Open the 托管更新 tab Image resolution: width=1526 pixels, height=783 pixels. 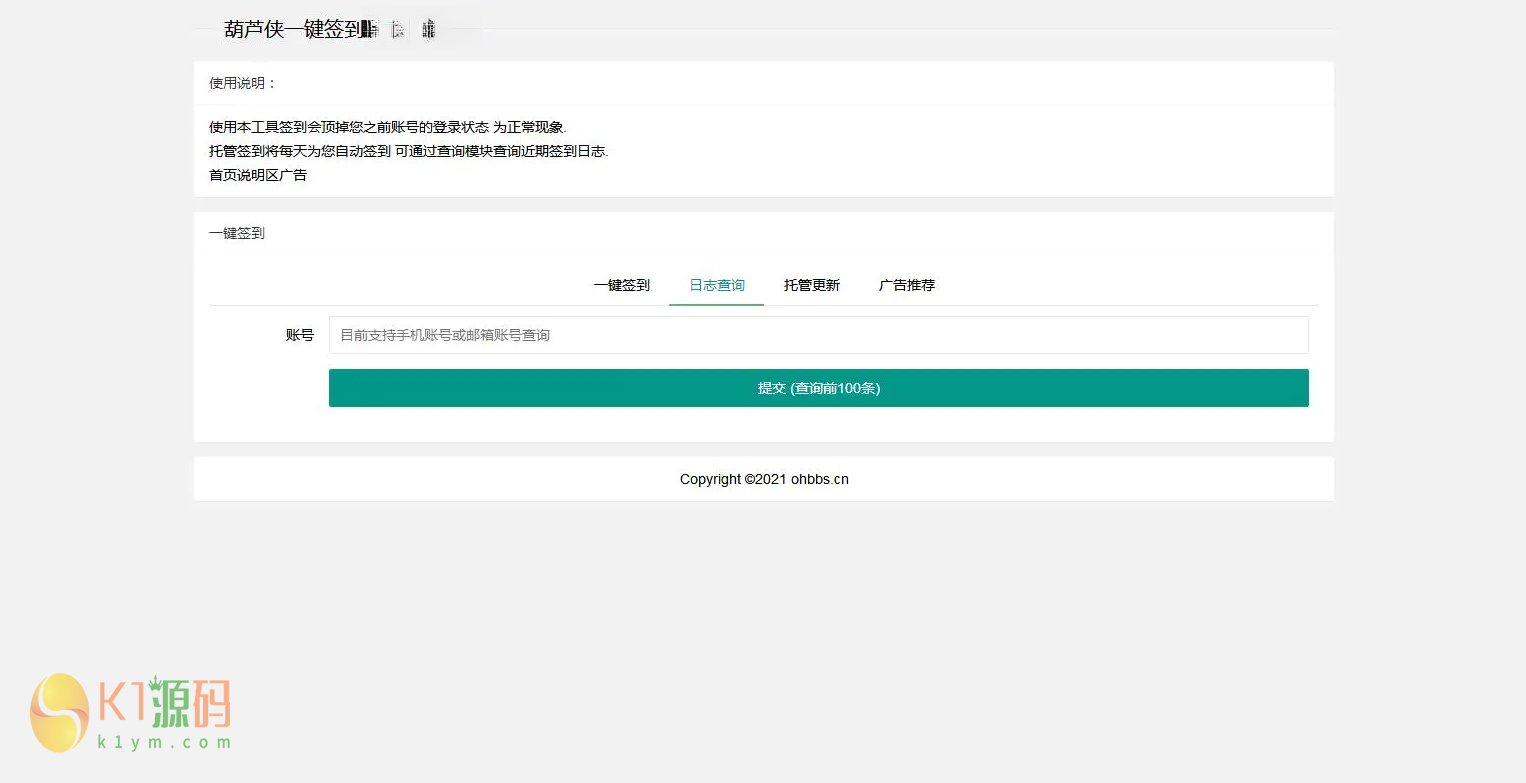(811, 285)
